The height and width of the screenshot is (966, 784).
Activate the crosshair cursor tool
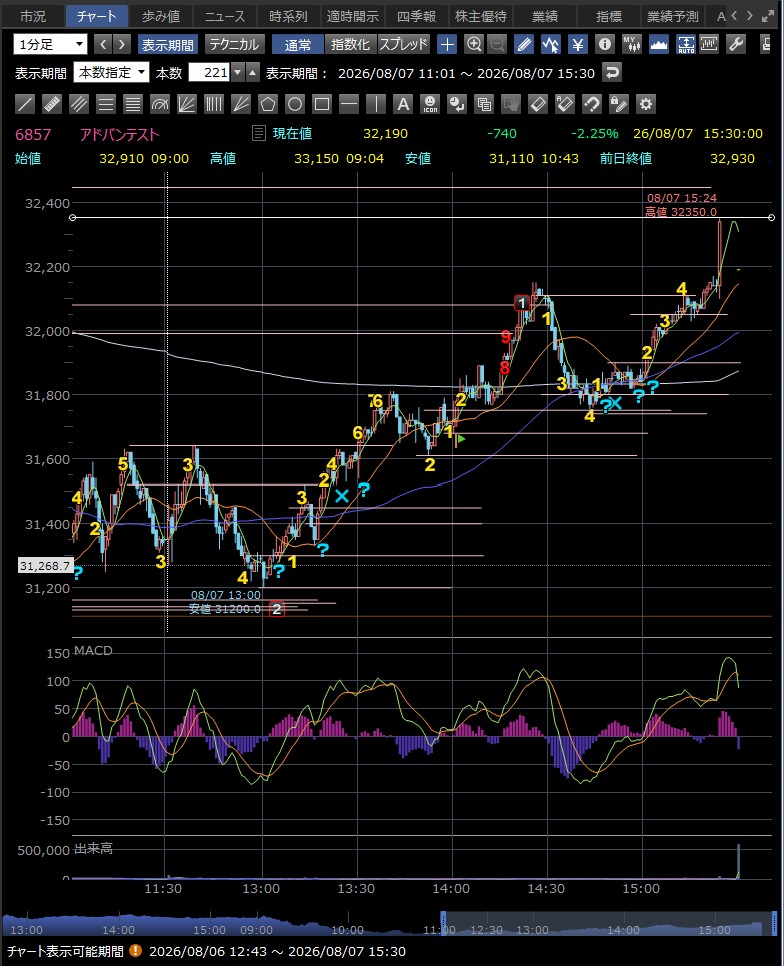pos(447,44)
